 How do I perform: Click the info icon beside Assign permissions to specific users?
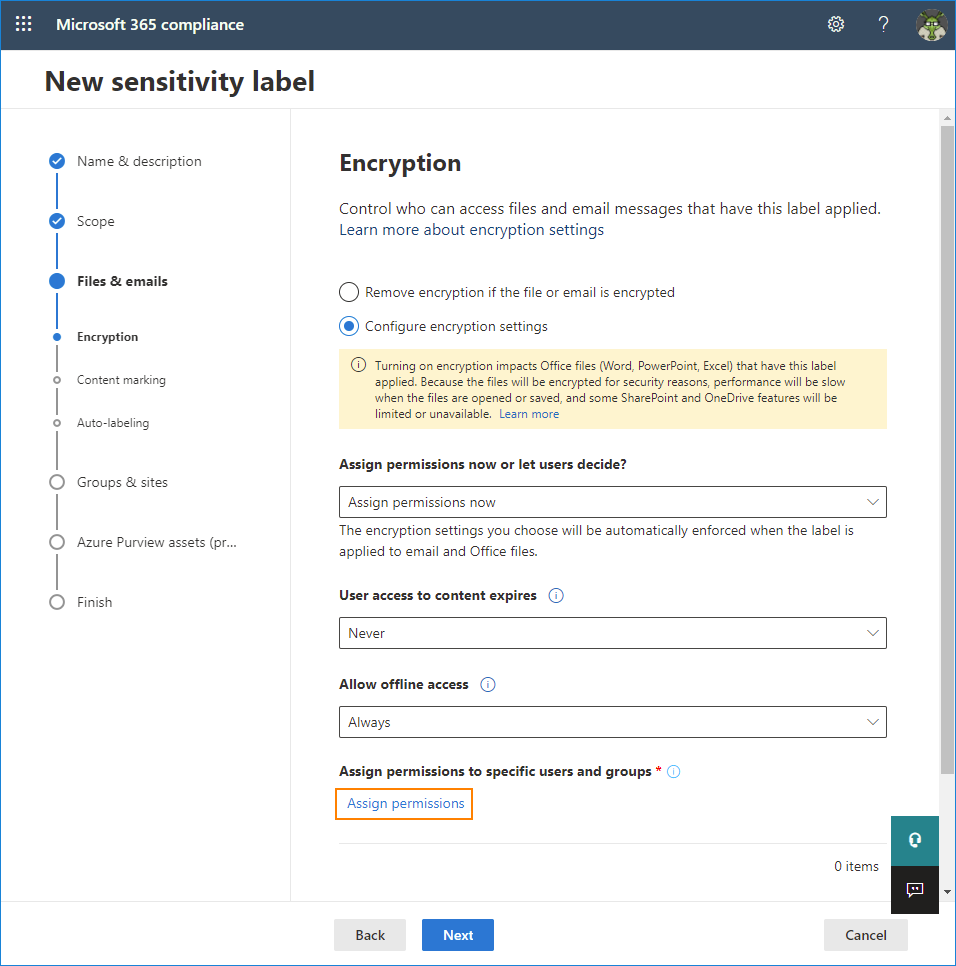coord(673,770)
